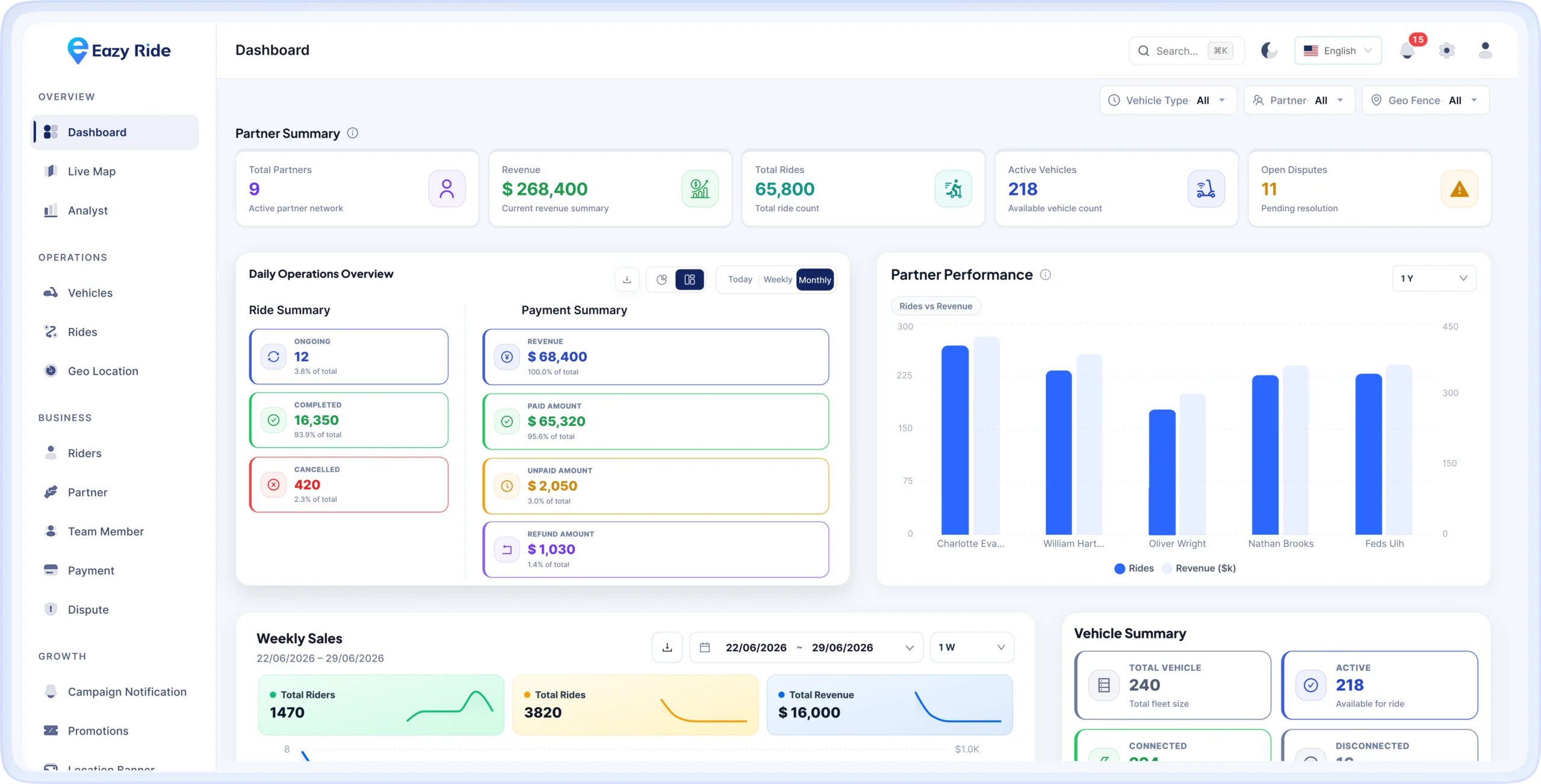Select Monthly time range
1541x784 pixels.
coord(815,280)
